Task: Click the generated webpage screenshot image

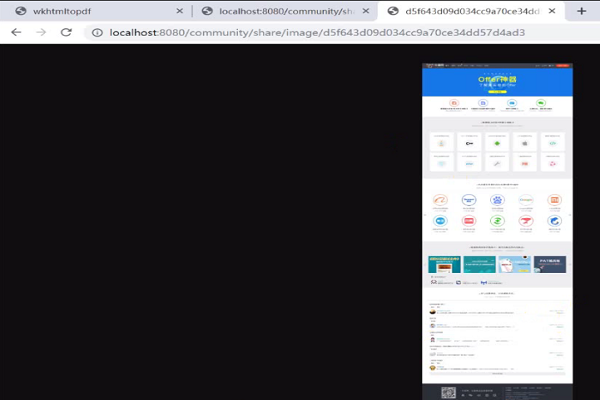Action: pos(497,232)
